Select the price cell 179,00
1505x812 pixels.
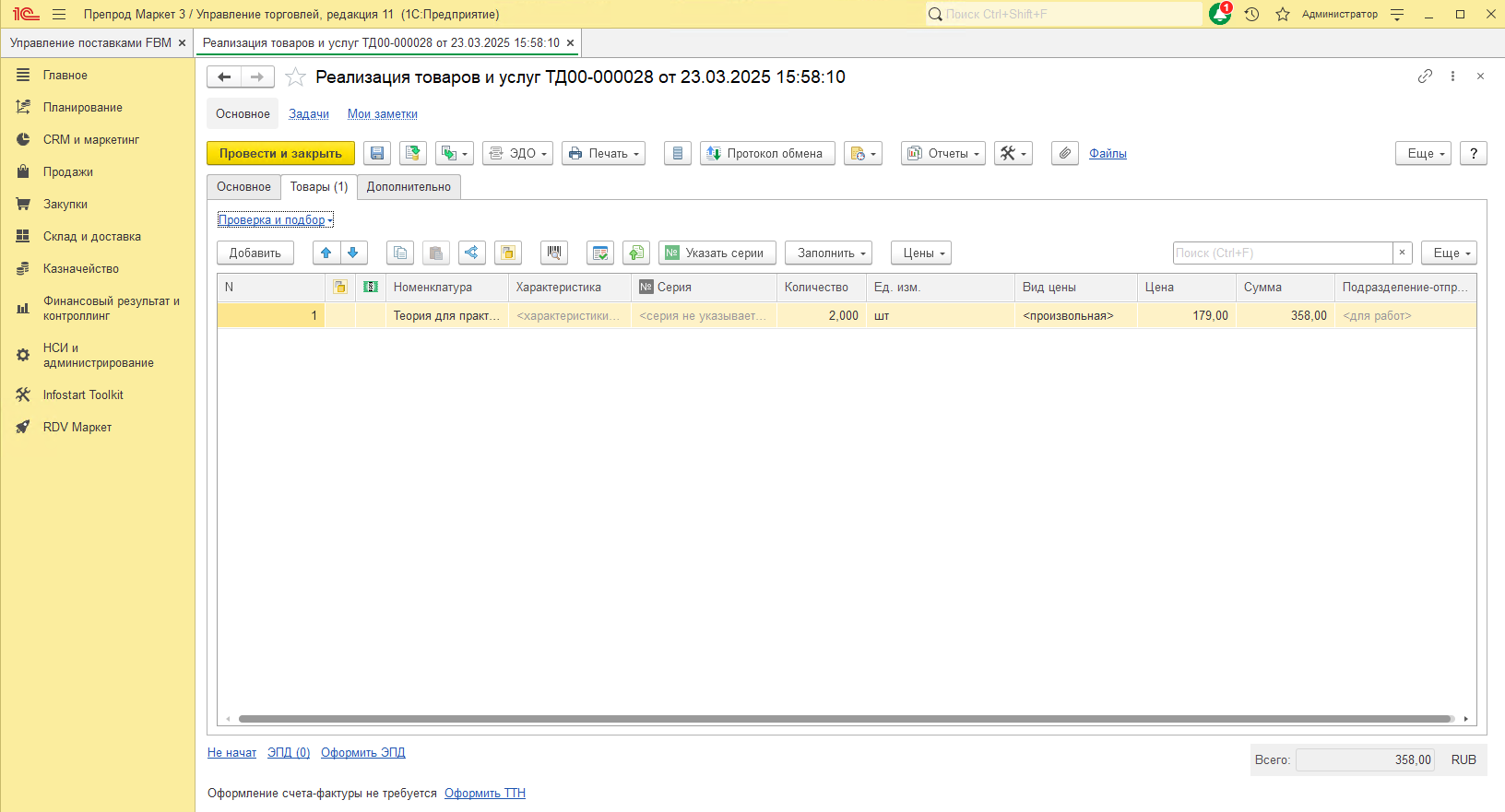click(1187, 316)
